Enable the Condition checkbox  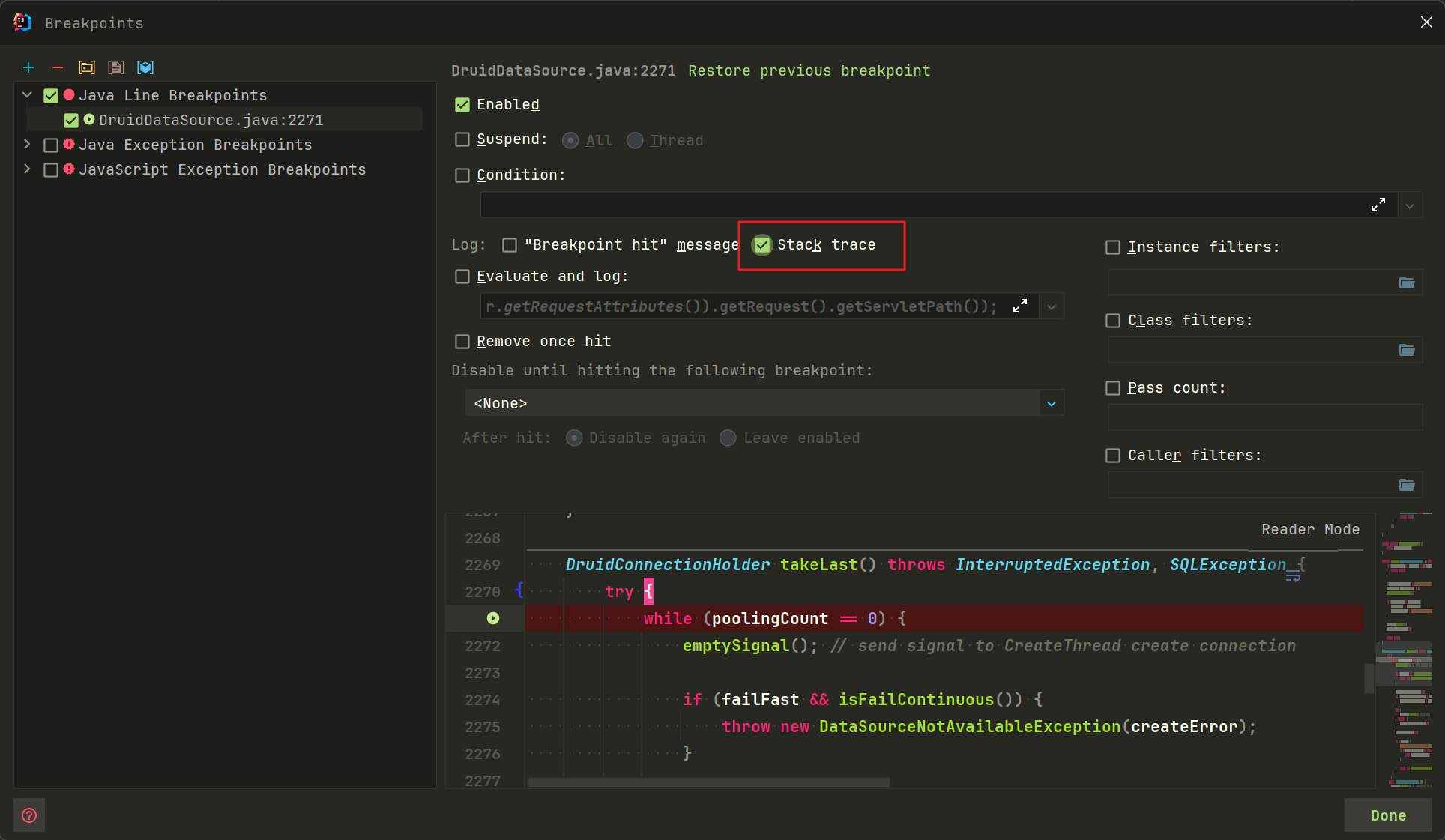coord(463,175)
